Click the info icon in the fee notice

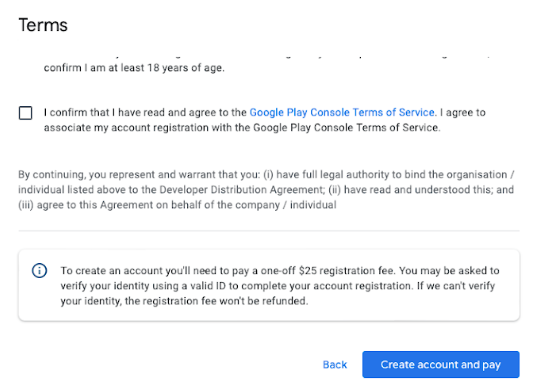pos(40,271)
